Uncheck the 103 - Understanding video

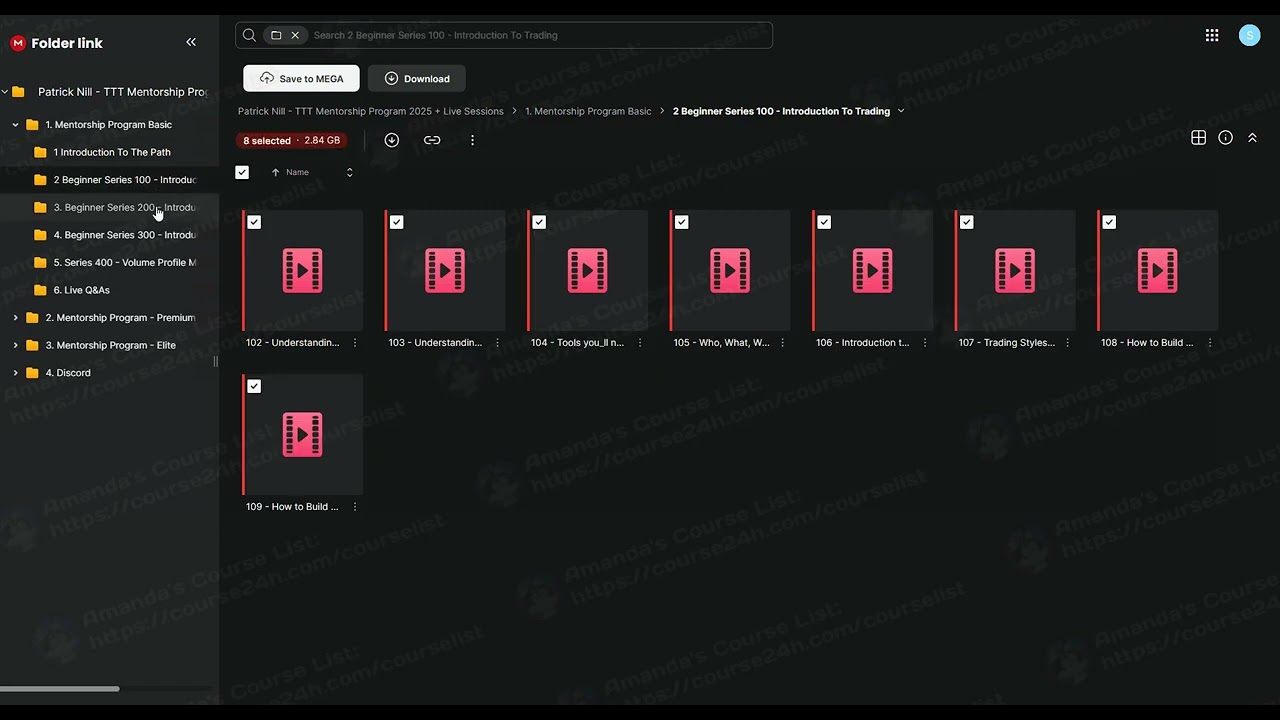click(397, 222)
